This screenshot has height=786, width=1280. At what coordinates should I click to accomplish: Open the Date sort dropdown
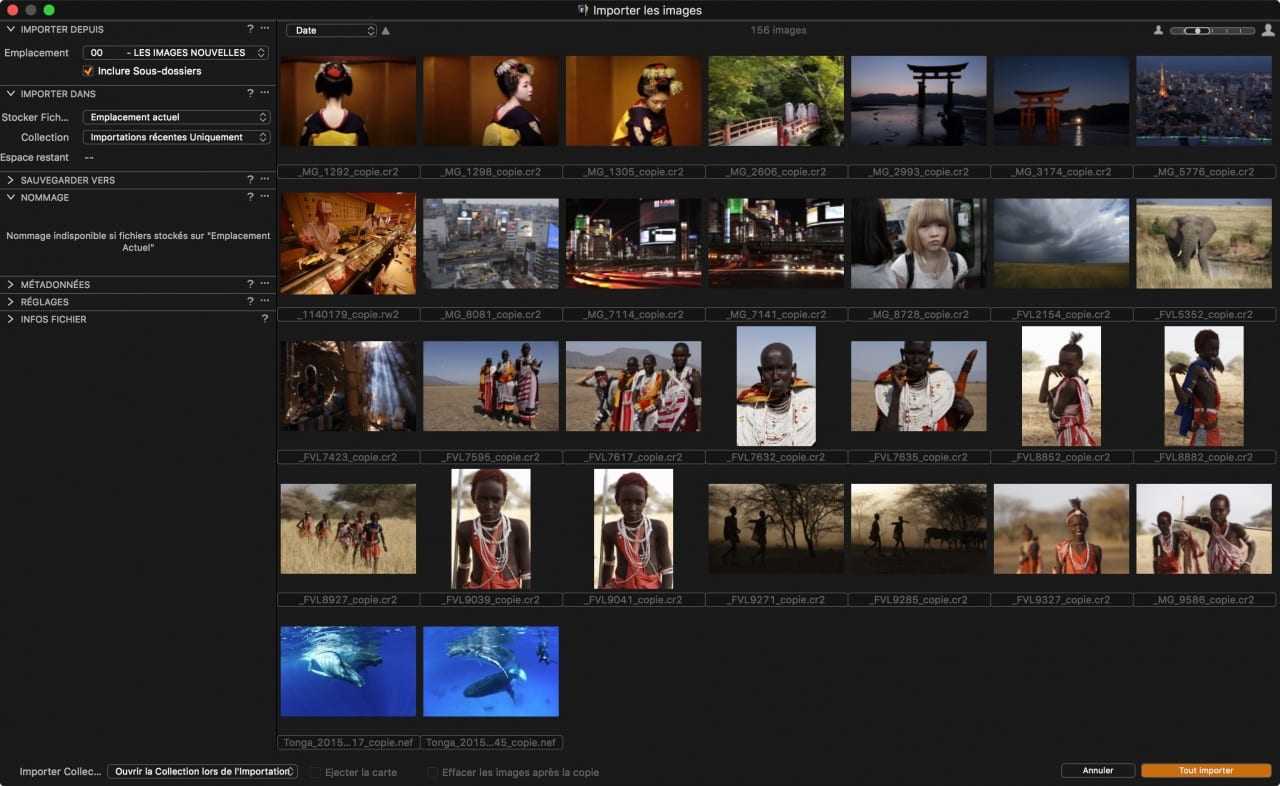331,31
